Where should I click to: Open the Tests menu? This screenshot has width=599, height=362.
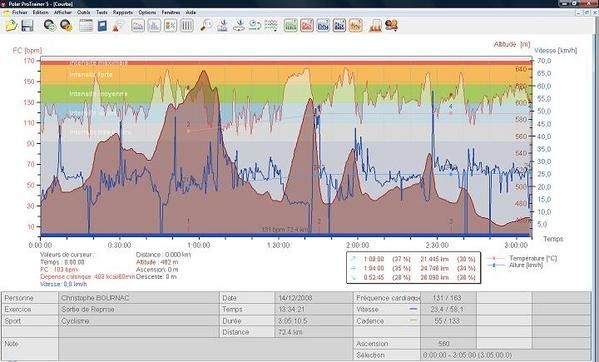click(102, 13)
